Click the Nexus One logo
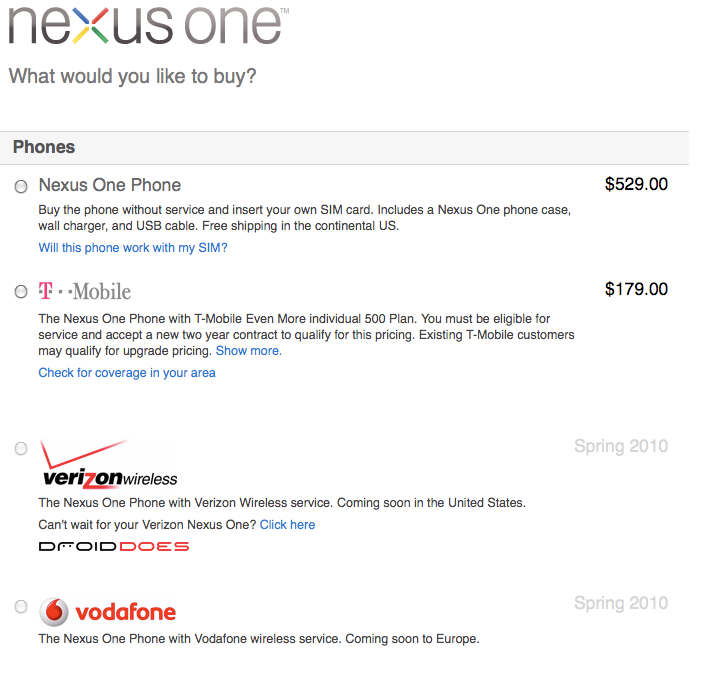Image resolution: width=705 pixels, height=681 pixels. [x=148, y=25]
